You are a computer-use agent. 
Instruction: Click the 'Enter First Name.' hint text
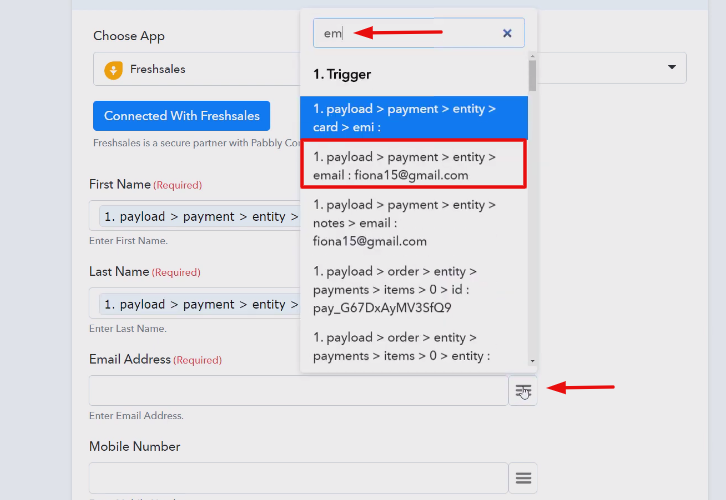tap(128, 241)
